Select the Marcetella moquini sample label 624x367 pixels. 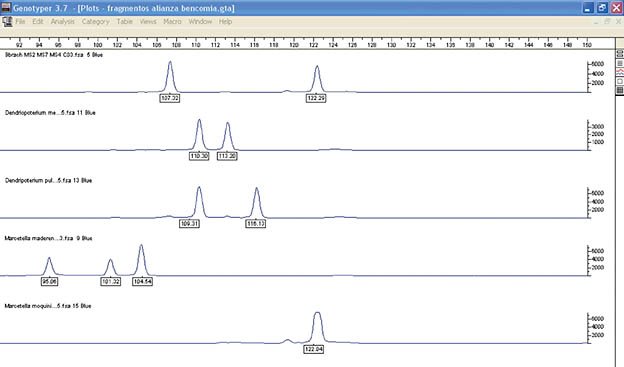point(48,306)
